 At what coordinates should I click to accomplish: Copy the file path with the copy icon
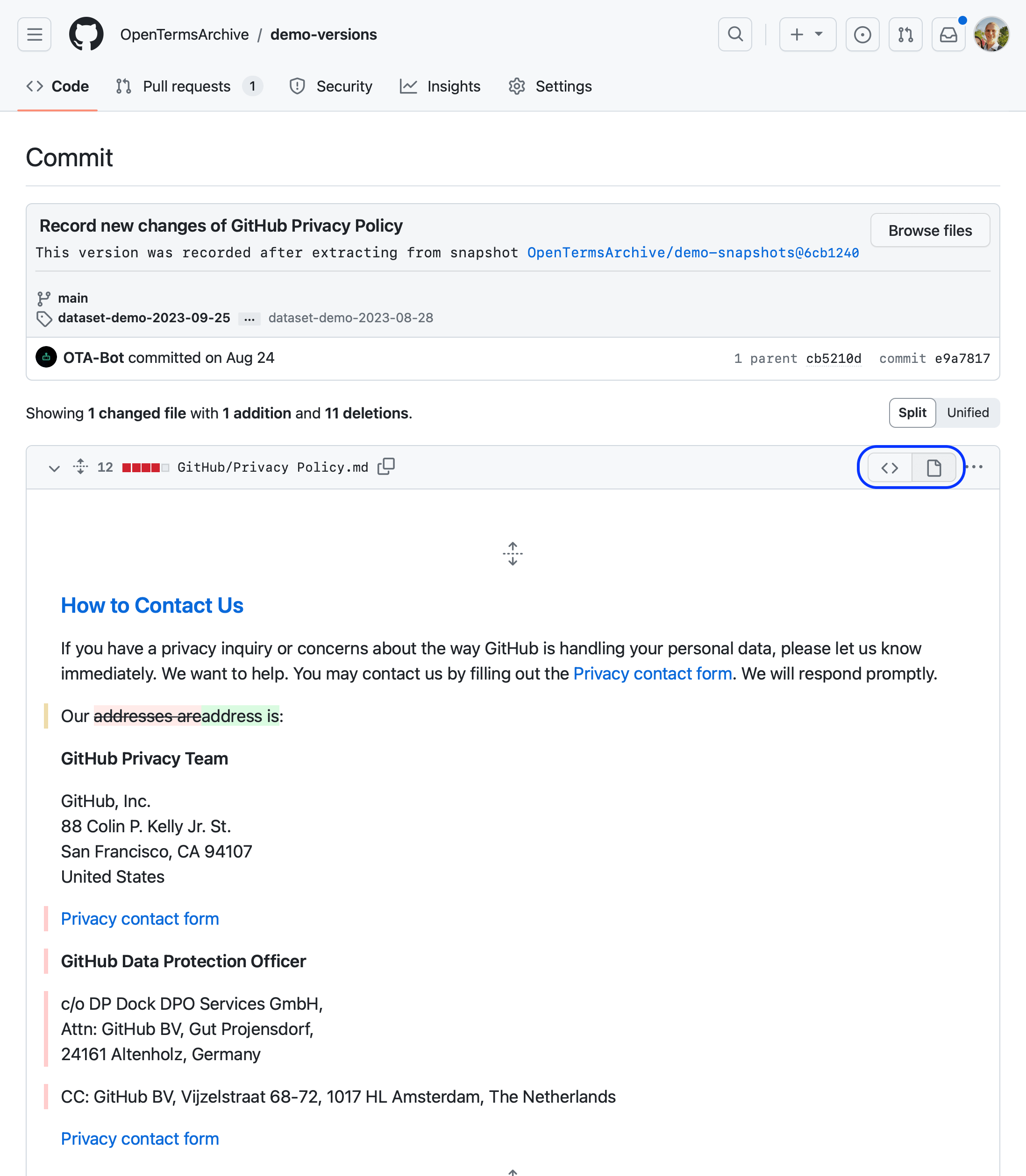[386, 467]
